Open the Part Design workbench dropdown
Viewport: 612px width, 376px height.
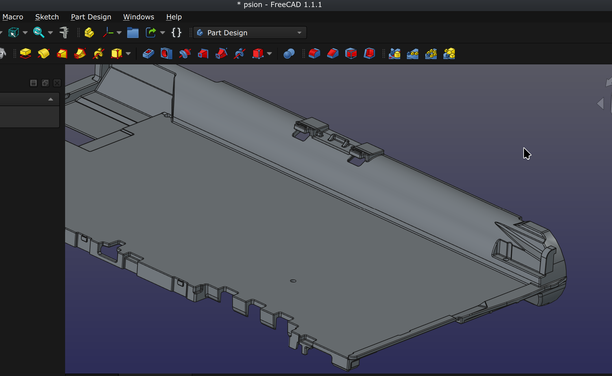tap(250, 33)
